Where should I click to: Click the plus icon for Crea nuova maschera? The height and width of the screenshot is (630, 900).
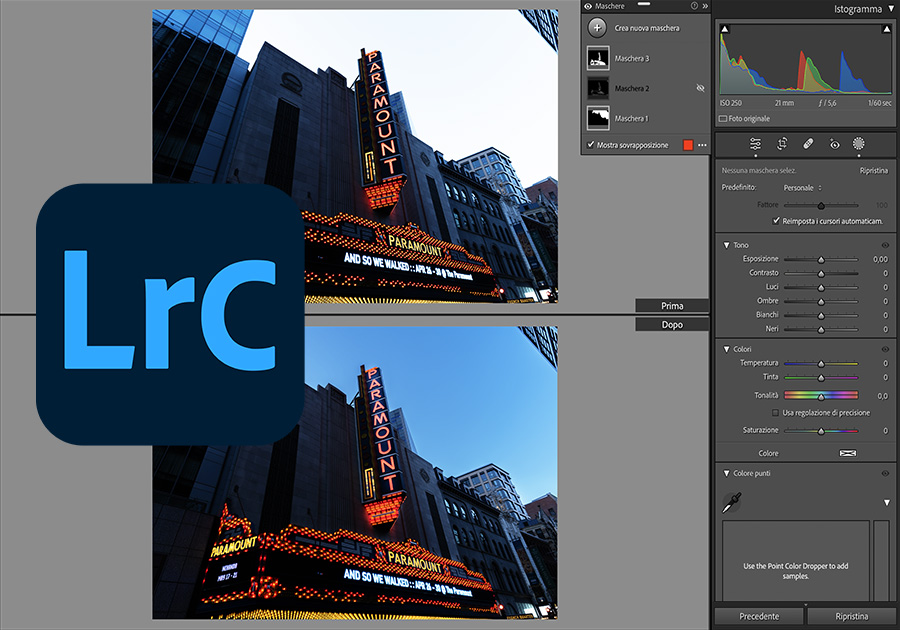(598, 28)
